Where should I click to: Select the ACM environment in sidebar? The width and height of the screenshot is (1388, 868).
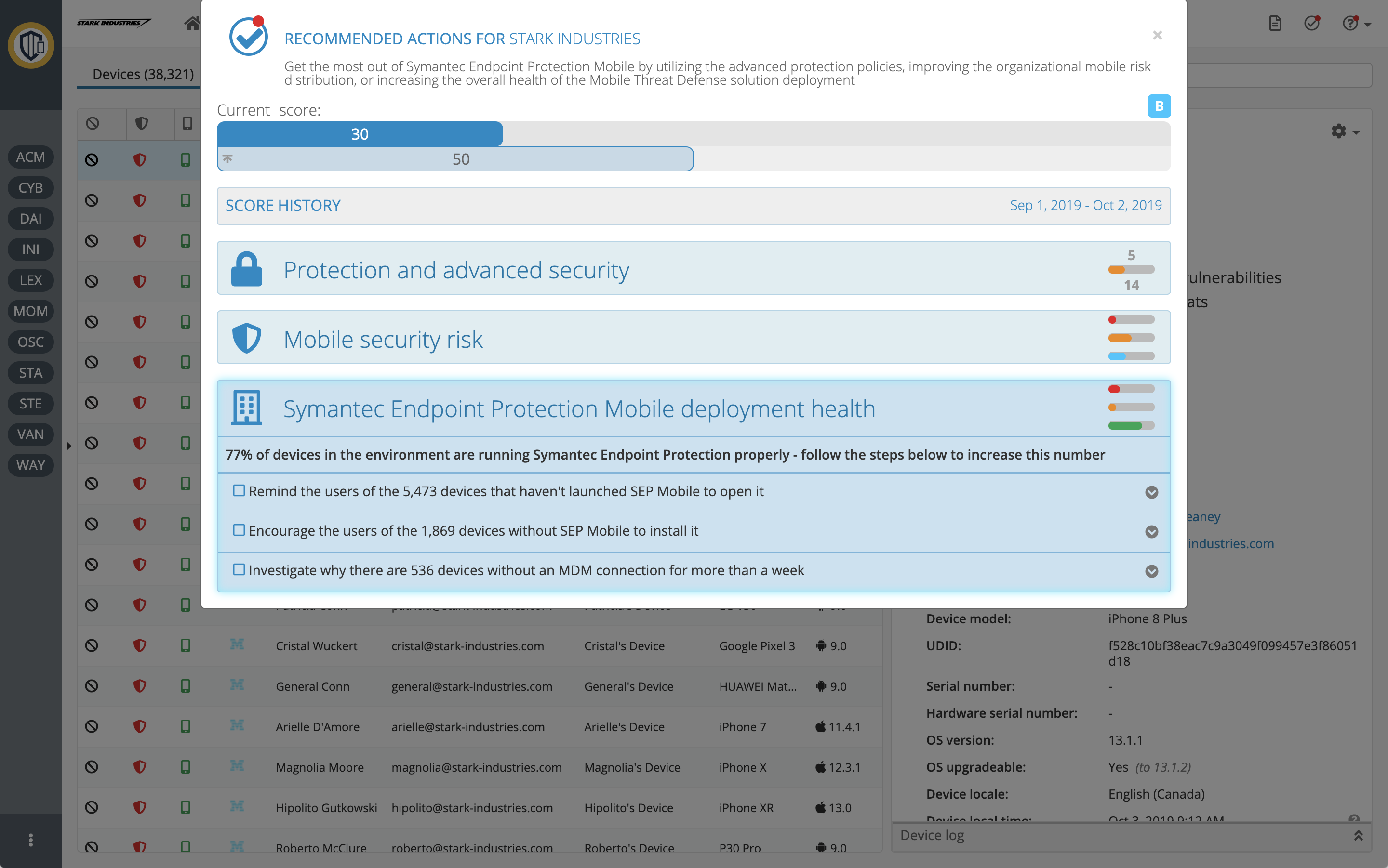[30, 158]
